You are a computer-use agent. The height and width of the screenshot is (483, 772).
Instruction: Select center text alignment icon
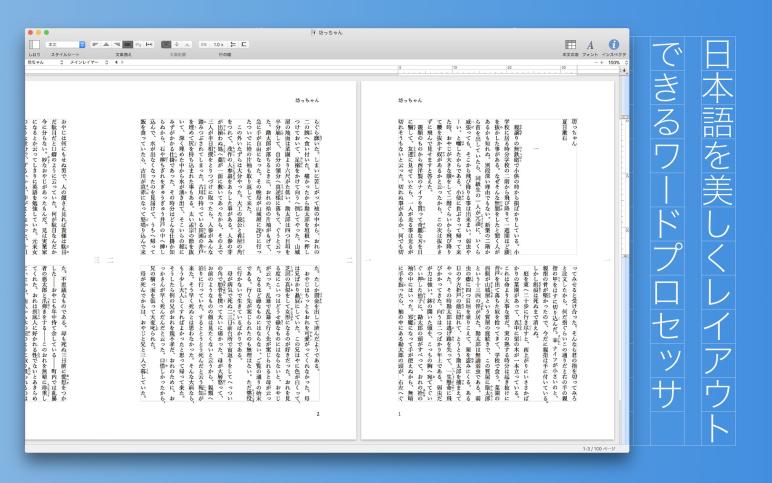pos(106,44)
